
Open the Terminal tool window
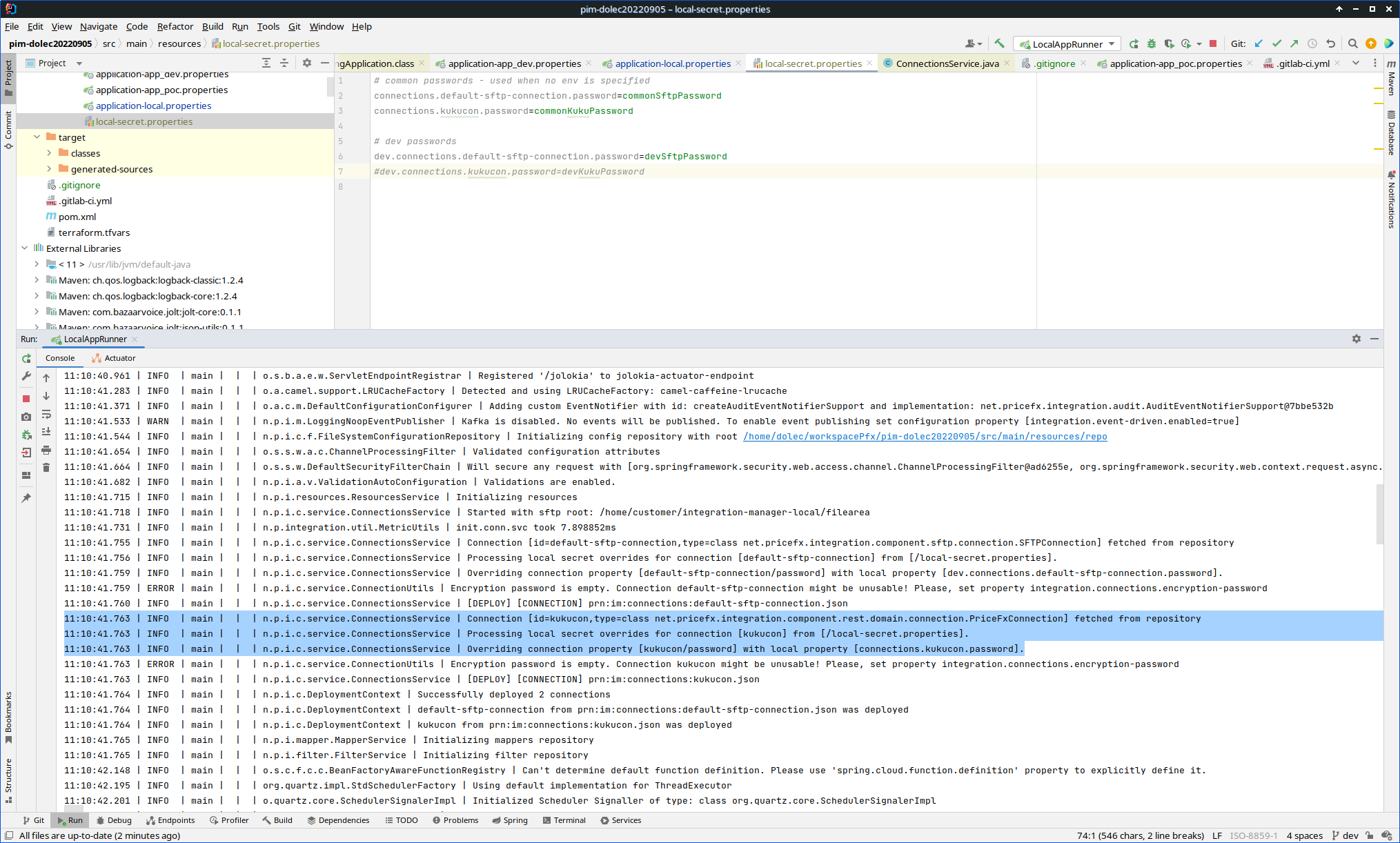coord(564,820)
